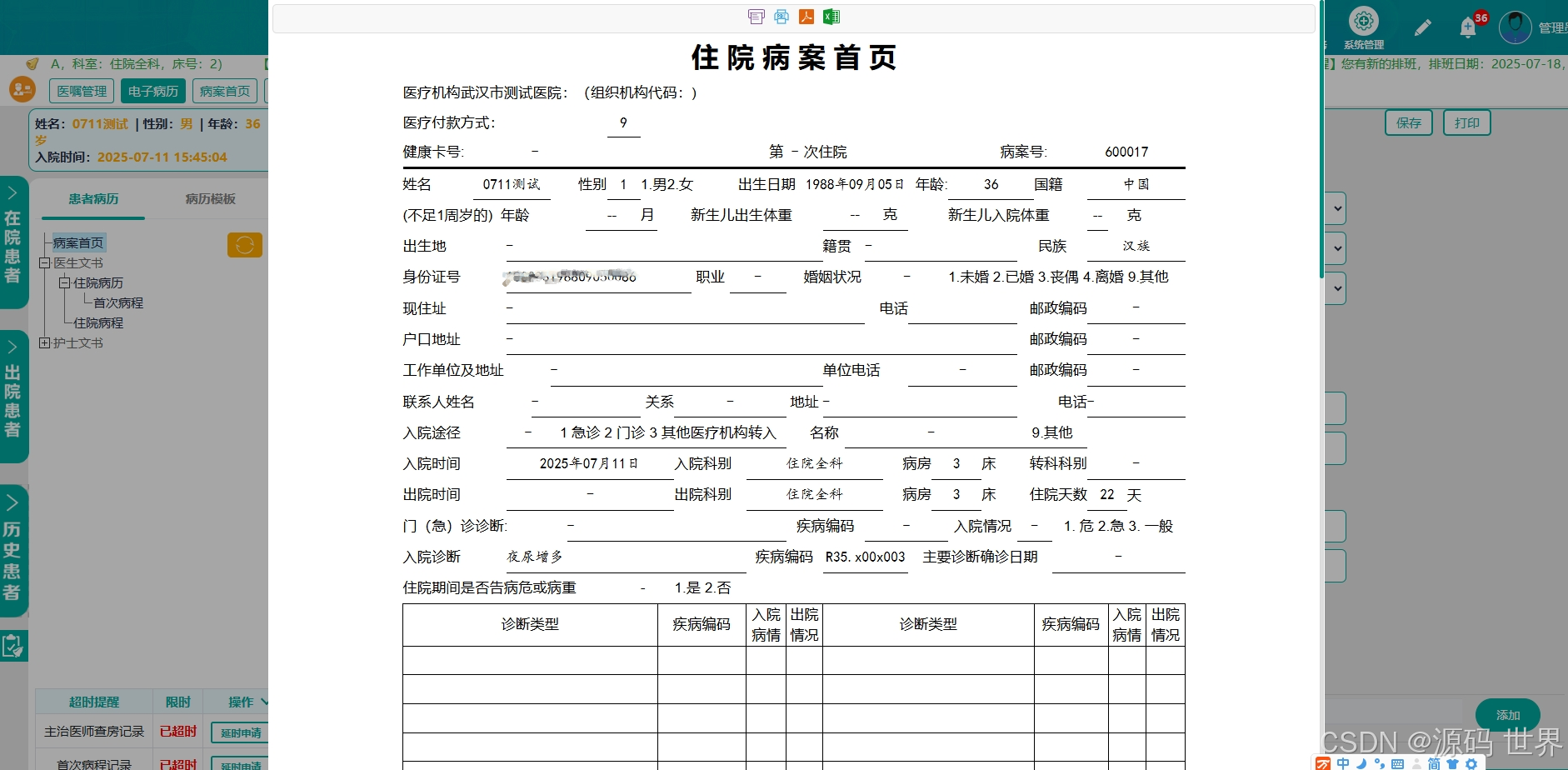
Task: Click the 添加 button
Action: [1508, 715]
